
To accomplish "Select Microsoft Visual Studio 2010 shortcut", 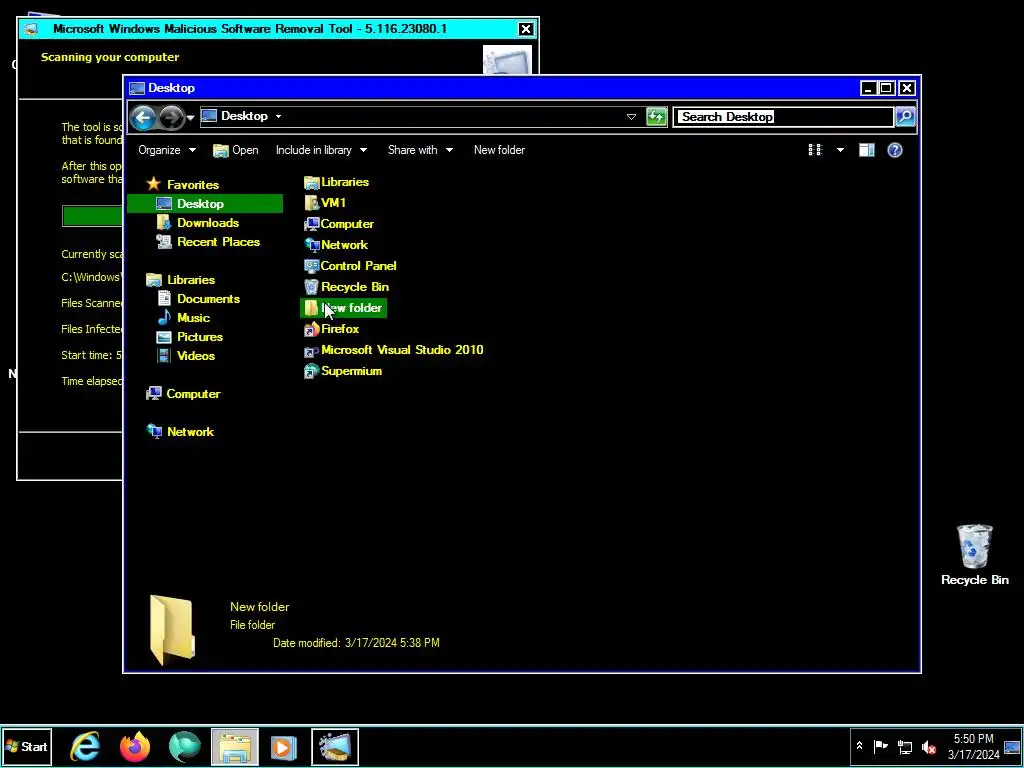I will [x=394, y=350].
